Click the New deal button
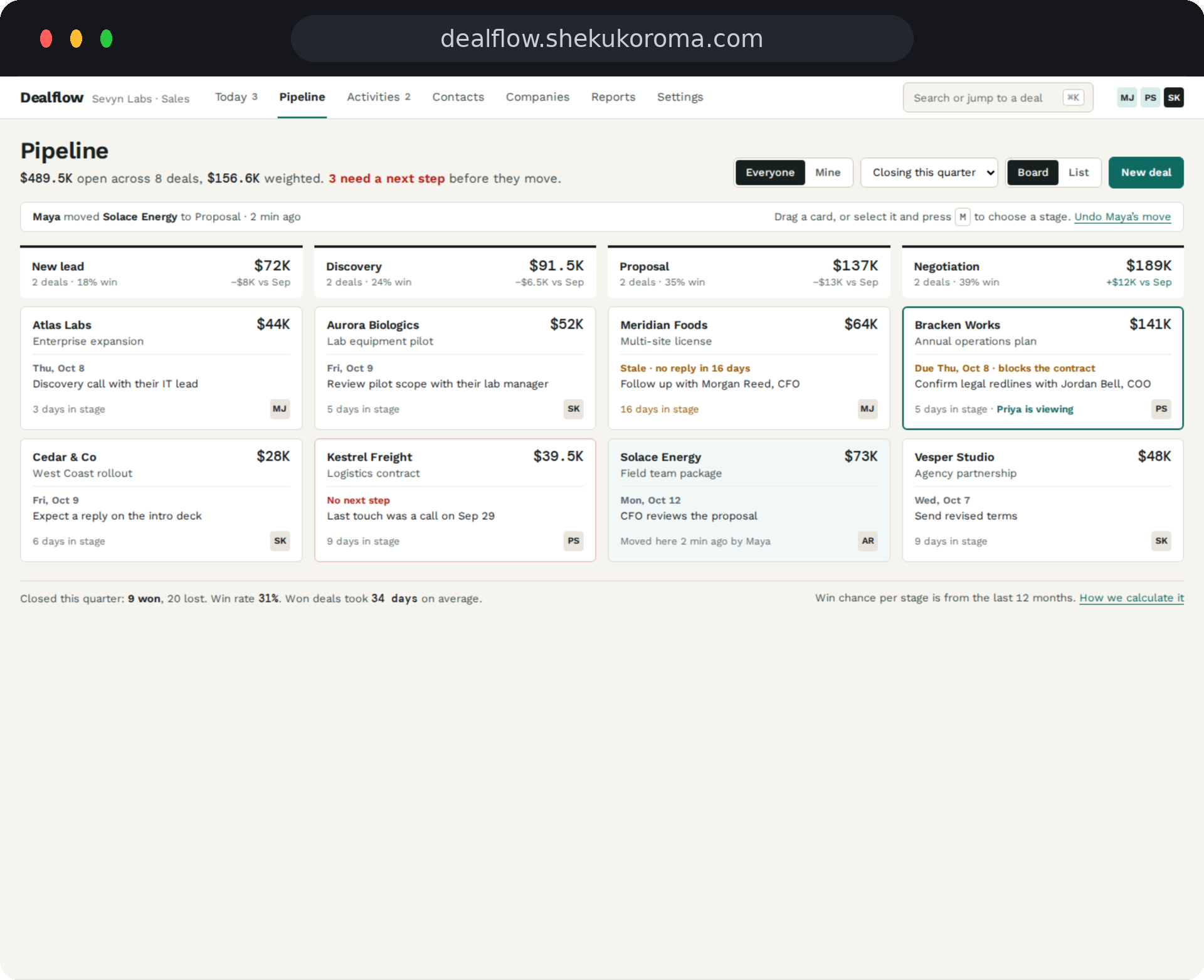 1146,172
